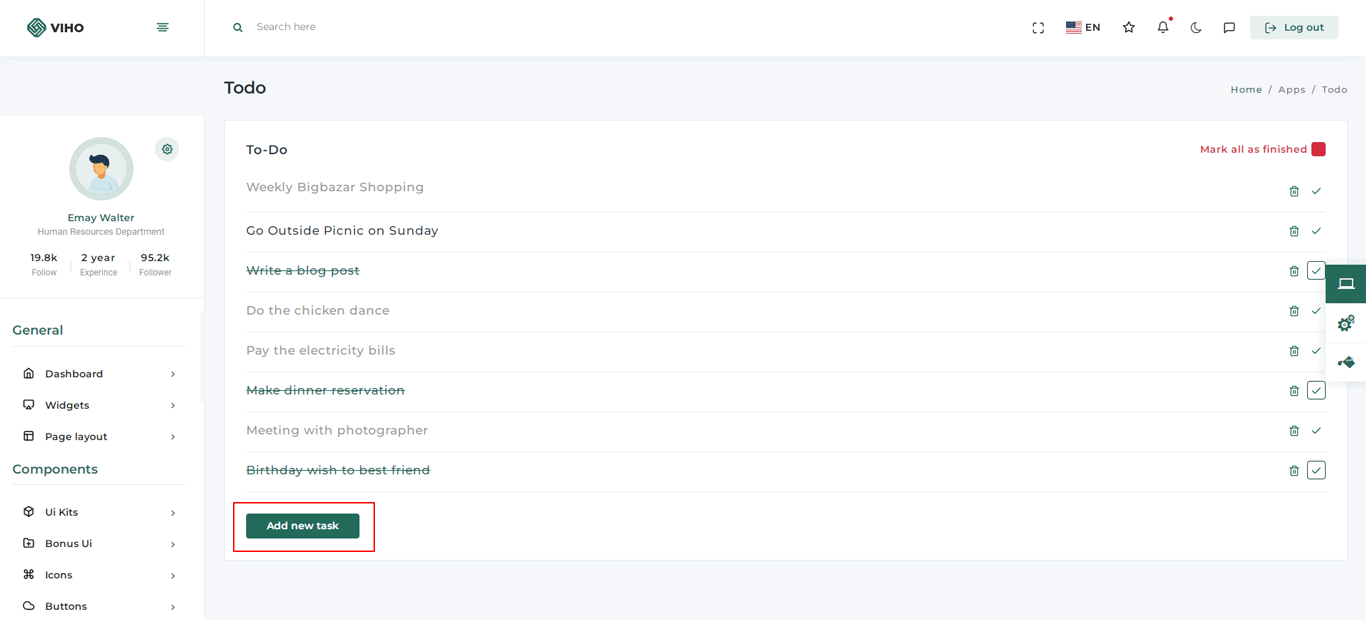The image size is (1366, 620).
Task: Open the notifications bell
Action: click(x=1162, y=28)
